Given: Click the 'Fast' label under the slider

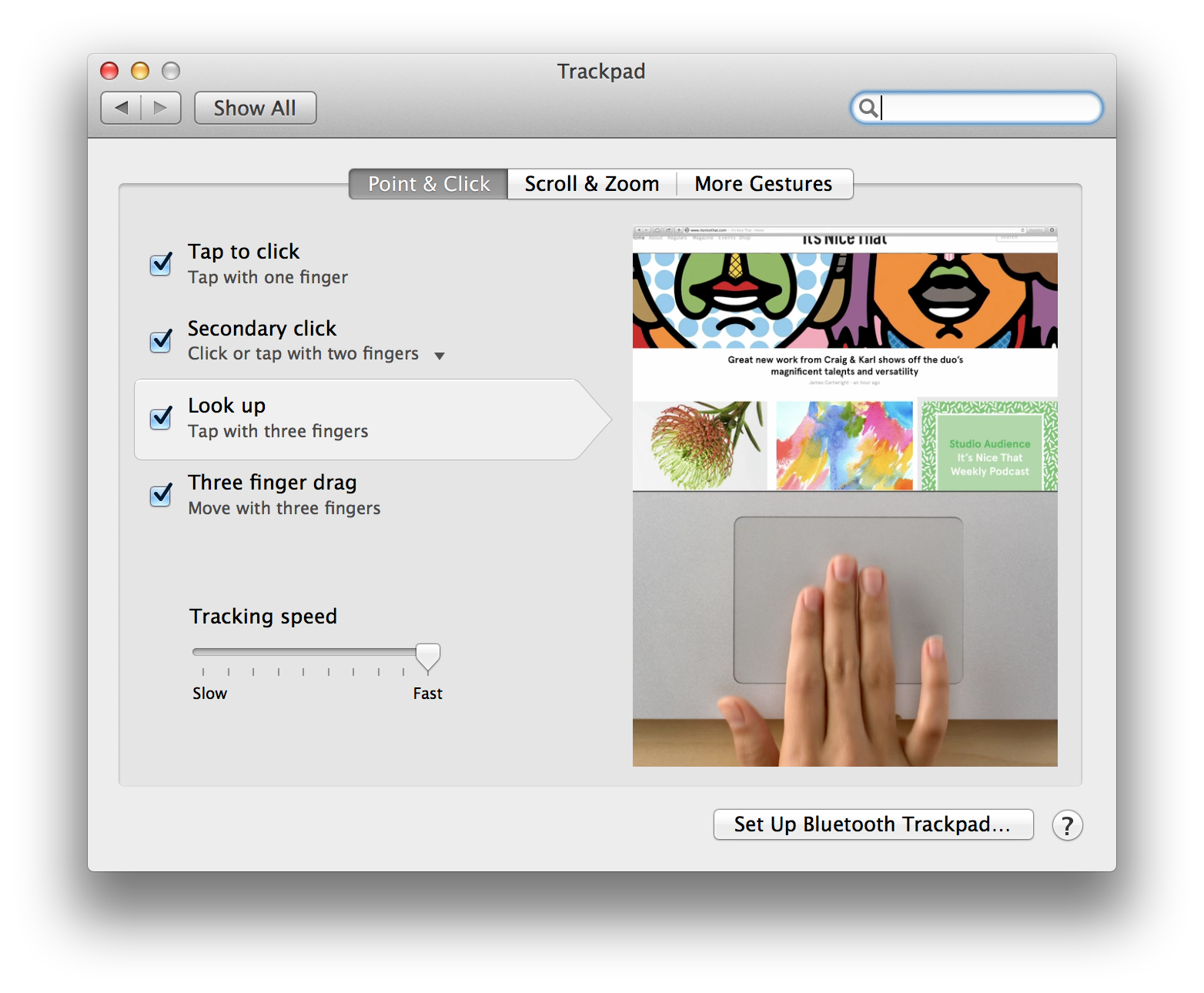Looking at the screenshot, I should 427,694.
